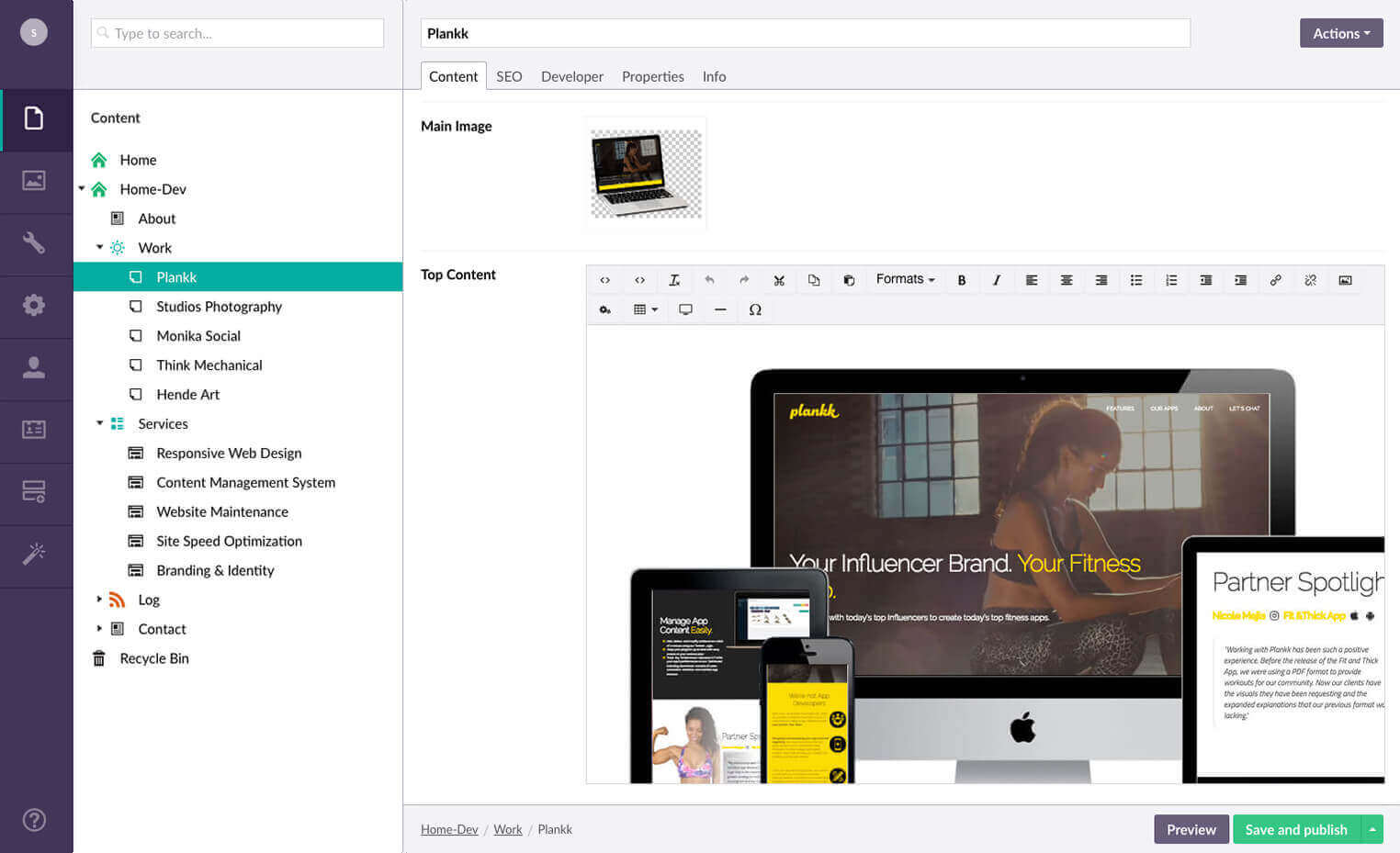This screenshot has height=853, width=1400.
Task: Switch to the SEO tab
Action: point(509,76)
